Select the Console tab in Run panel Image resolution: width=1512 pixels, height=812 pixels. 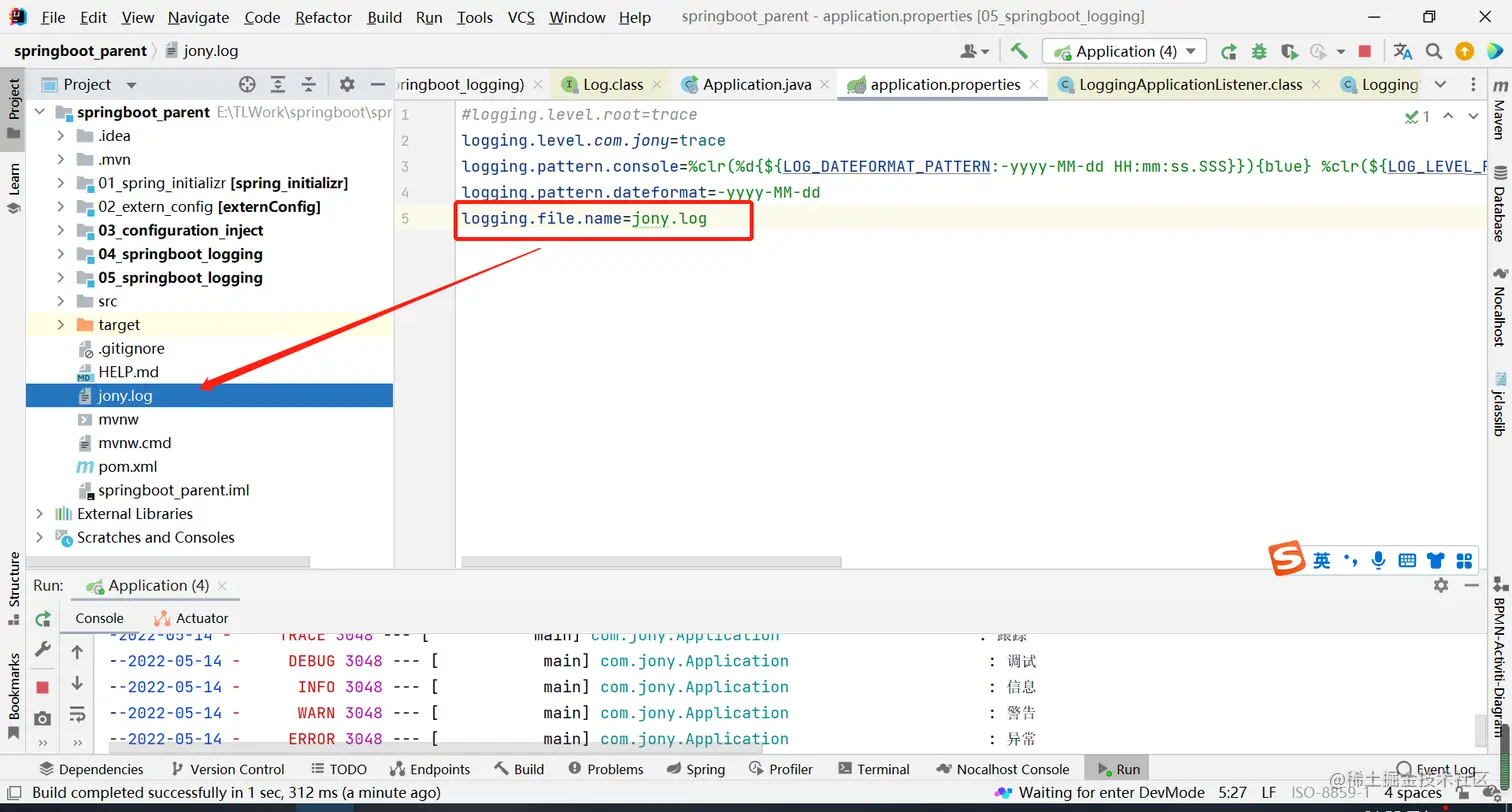pyautogui.click(x=99, y=618)
